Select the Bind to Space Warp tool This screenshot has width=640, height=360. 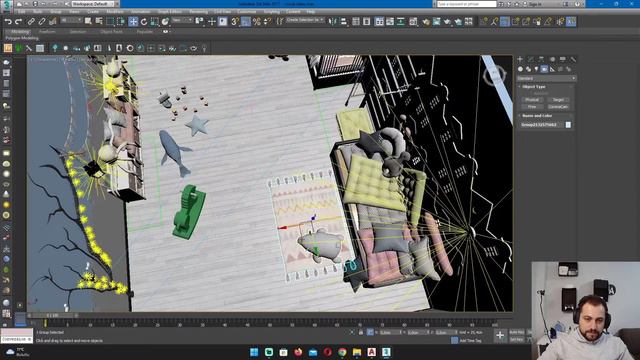point(52,22)
